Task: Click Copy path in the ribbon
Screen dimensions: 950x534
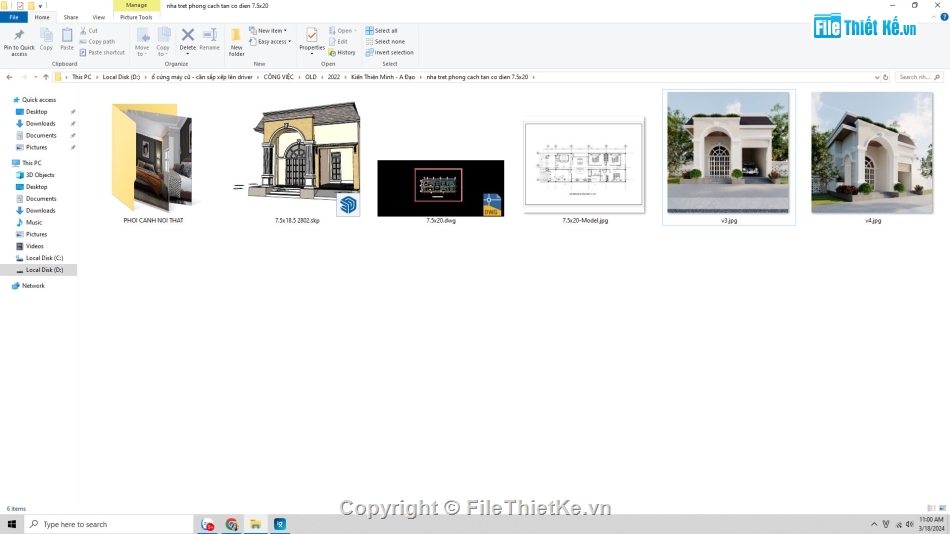Action: click(97, 41)
